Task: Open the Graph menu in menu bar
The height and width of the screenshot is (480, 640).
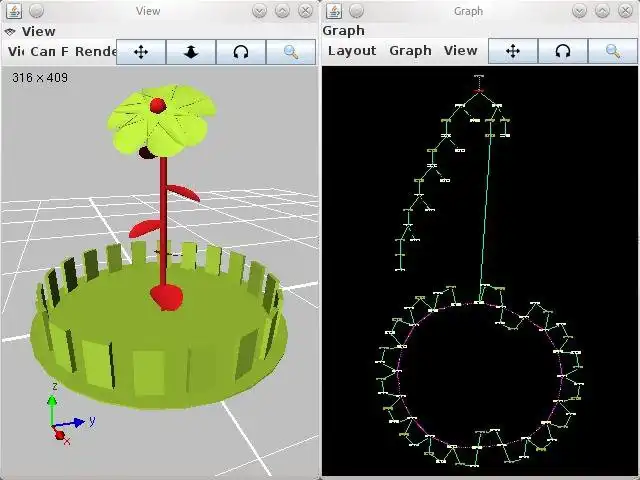Action: pyautogui.click(x=410, y=51)
